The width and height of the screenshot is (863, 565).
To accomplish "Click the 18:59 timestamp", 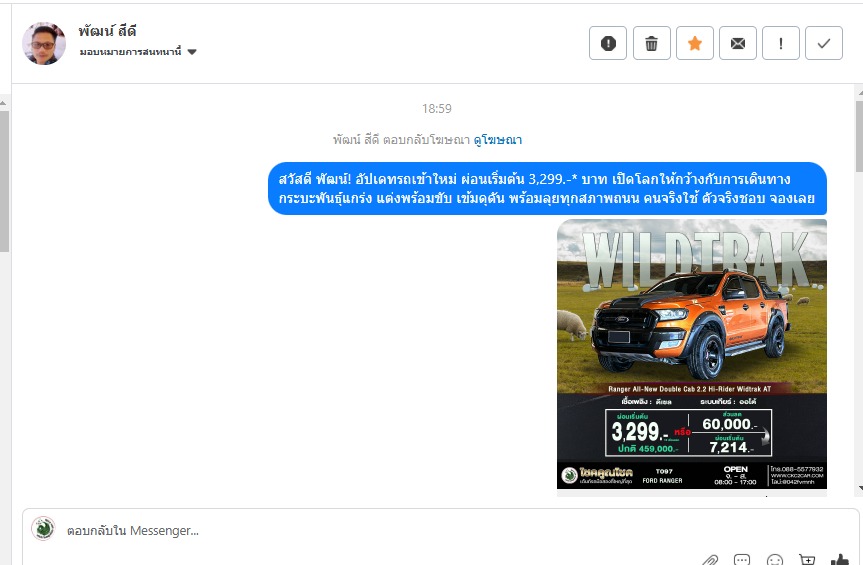I will pos(436,108).
